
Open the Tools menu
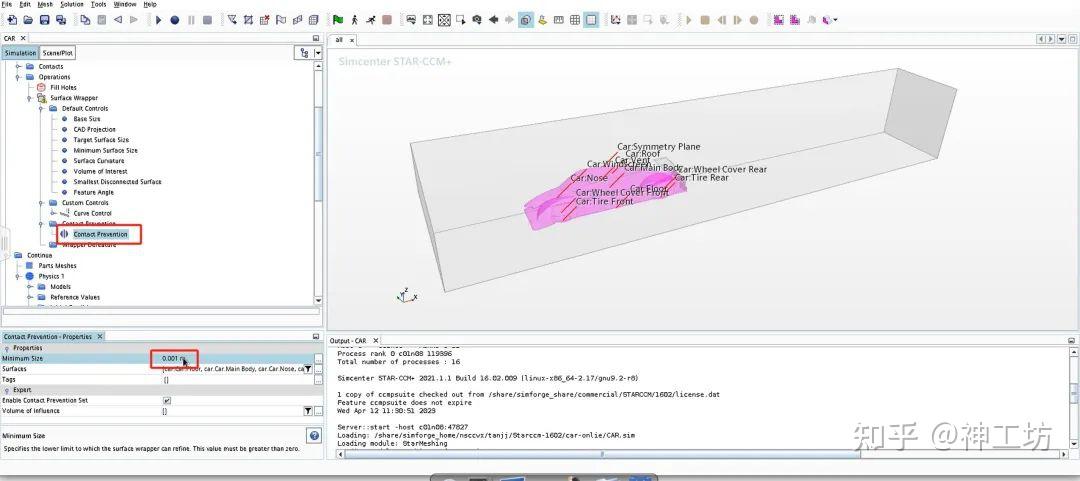[98, 4]
